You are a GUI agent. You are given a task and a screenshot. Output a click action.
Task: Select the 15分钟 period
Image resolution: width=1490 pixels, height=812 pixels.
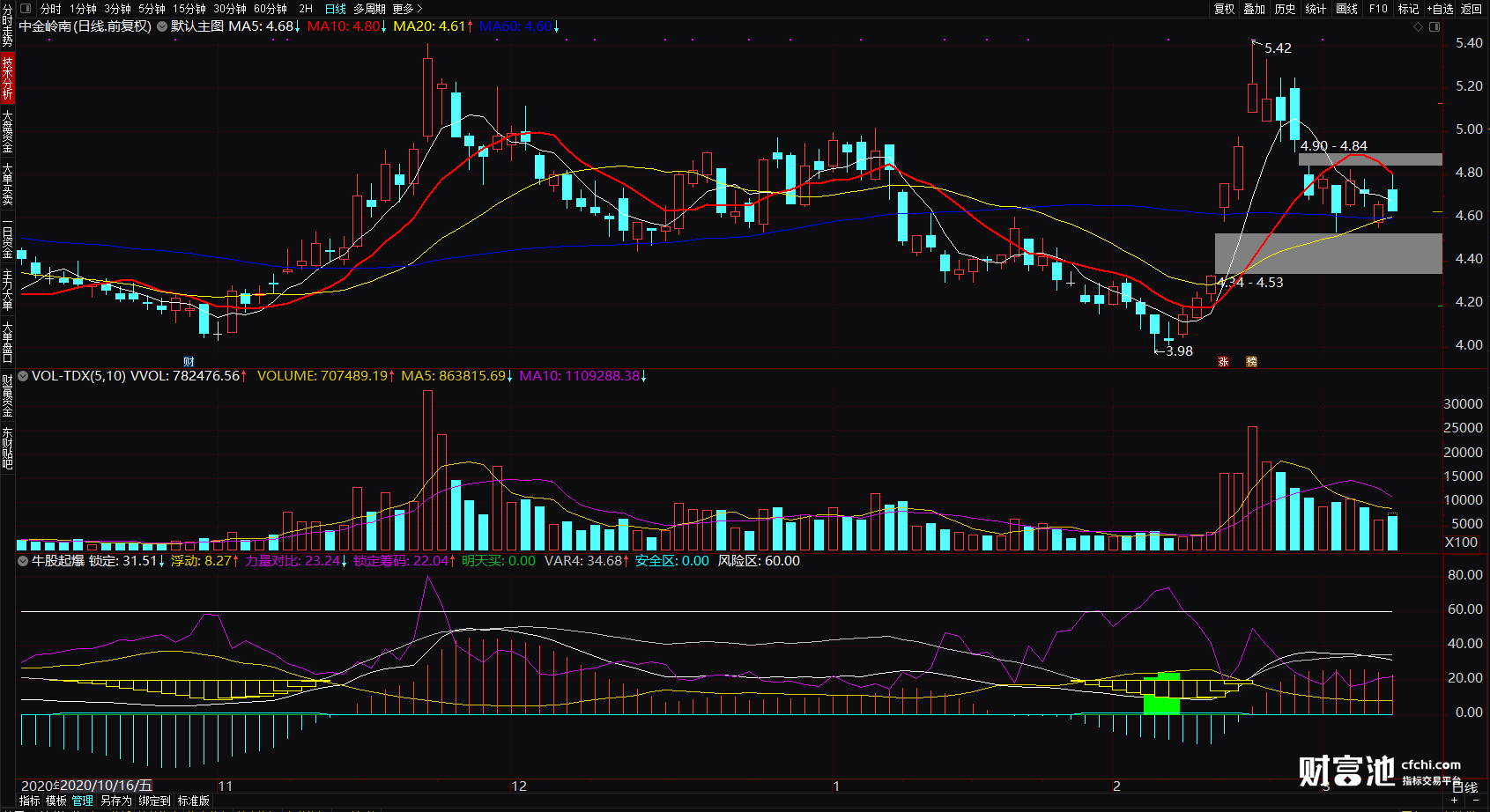189,9
